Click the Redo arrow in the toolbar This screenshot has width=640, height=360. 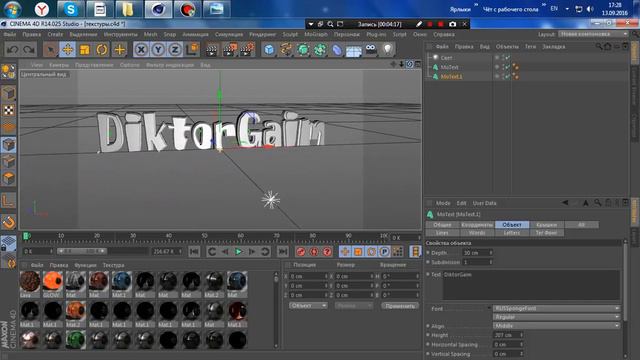point(29,50)
